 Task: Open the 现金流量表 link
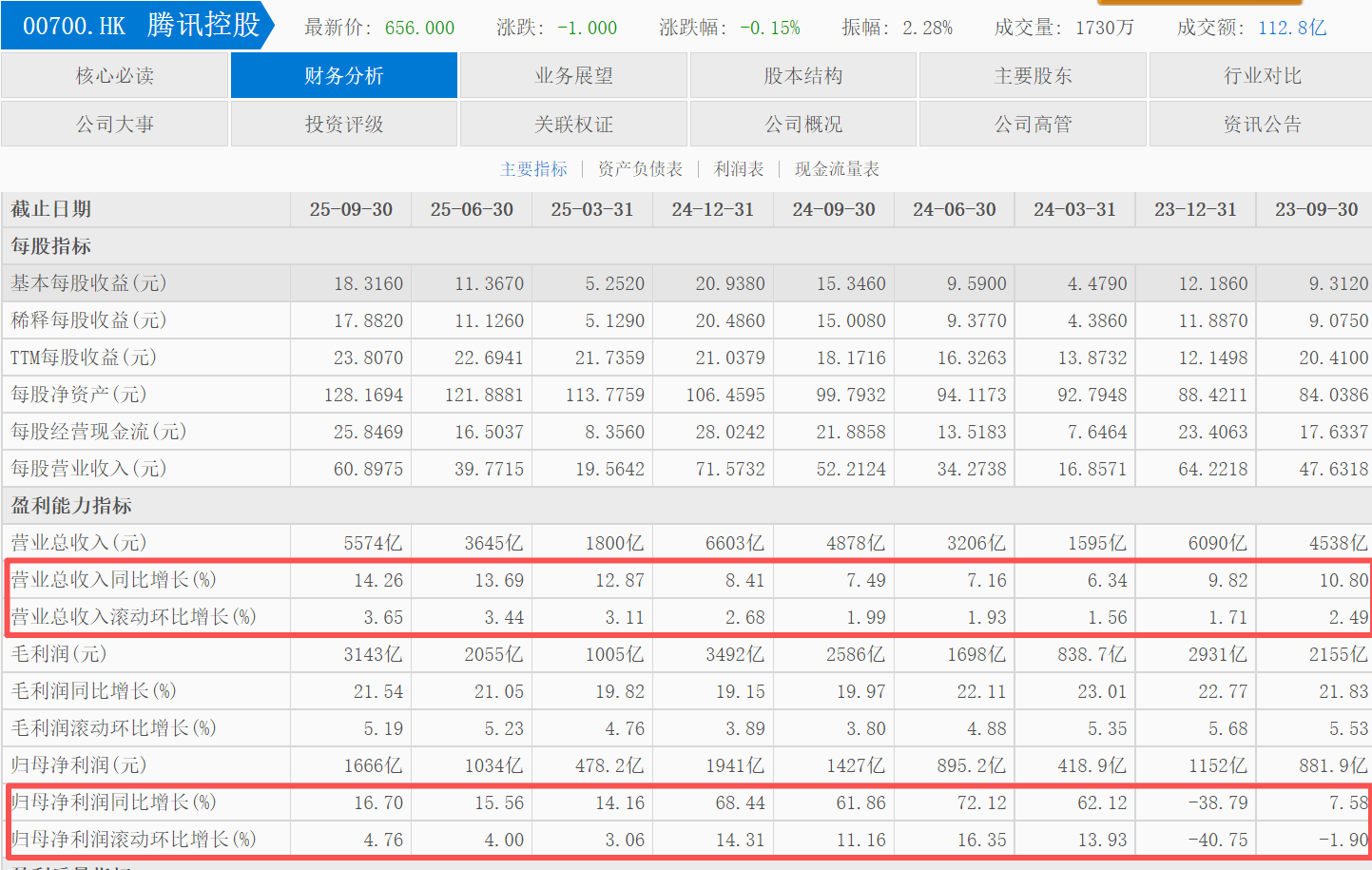coord(837,169)
